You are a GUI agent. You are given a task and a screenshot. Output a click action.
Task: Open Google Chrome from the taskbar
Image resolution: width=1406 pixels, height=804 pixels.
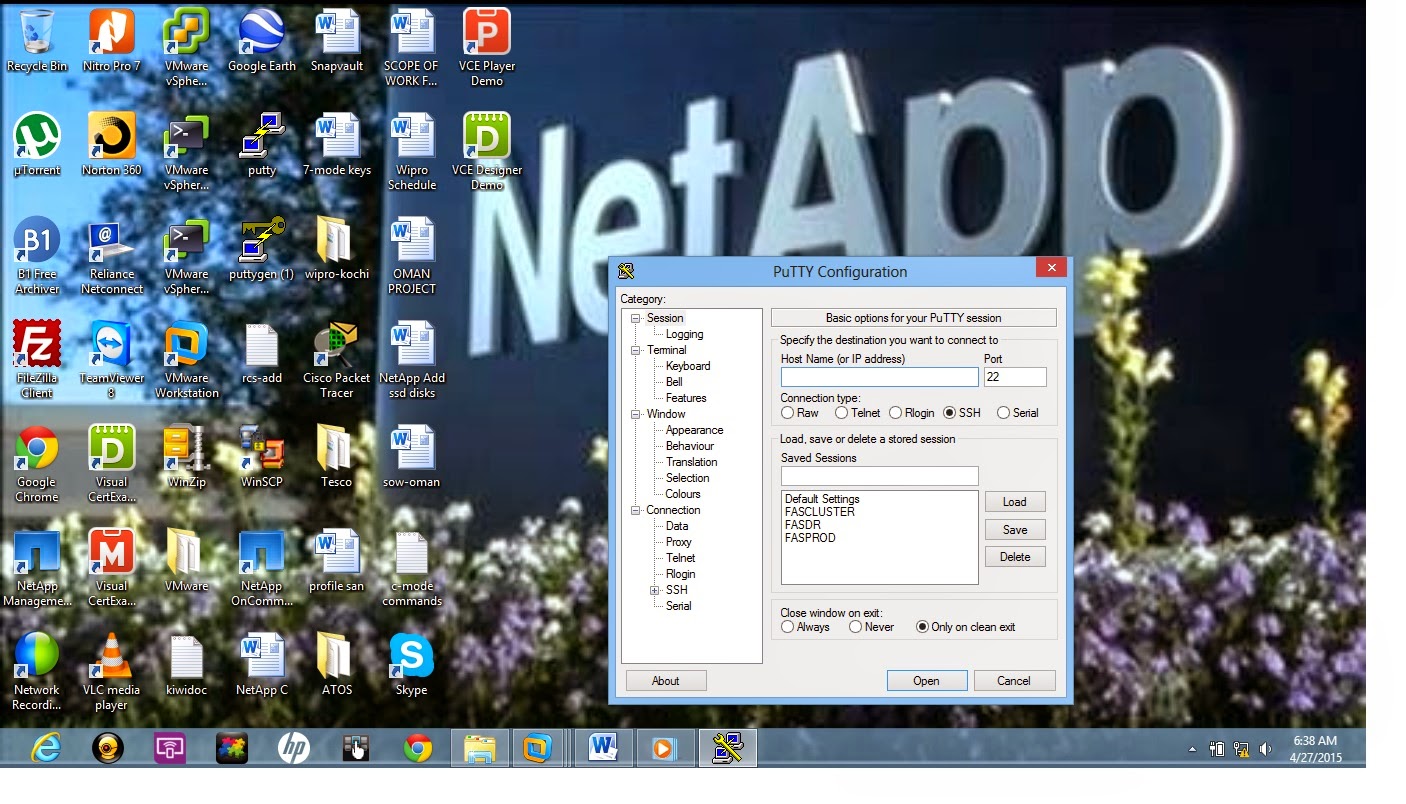417,747
